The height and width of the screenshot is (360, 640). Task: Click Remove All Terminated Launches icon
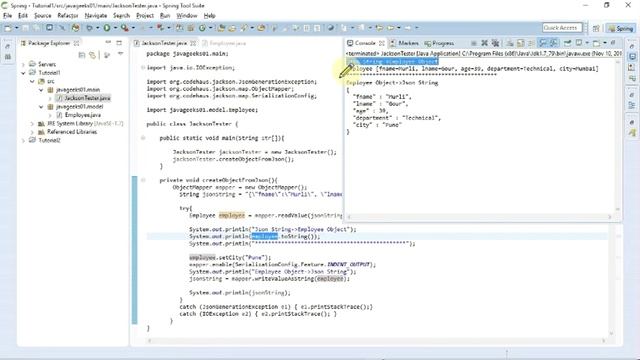495,43
